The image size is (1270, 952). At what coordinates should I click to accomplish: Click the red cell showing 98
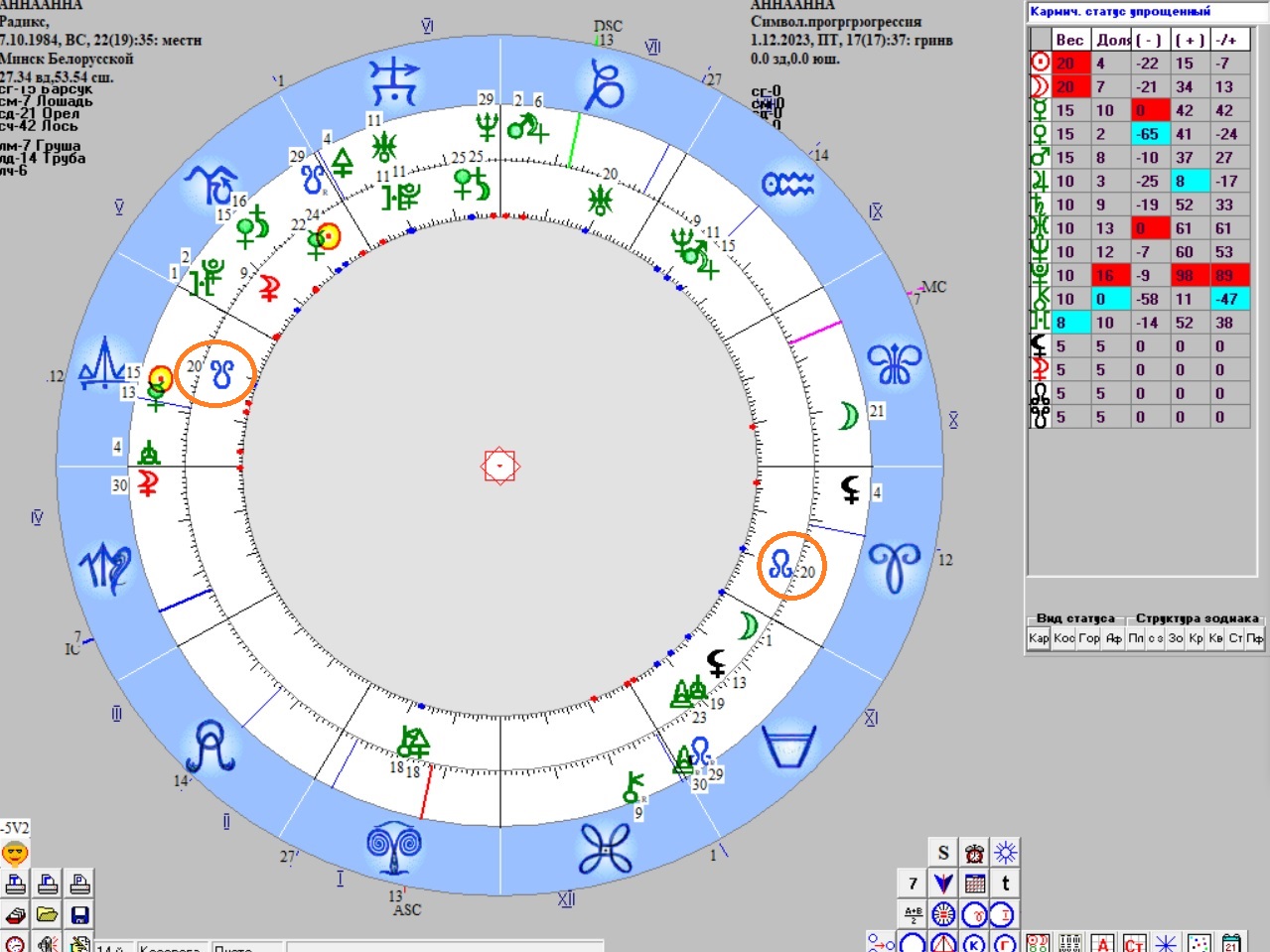click(x=1190, y=275)
